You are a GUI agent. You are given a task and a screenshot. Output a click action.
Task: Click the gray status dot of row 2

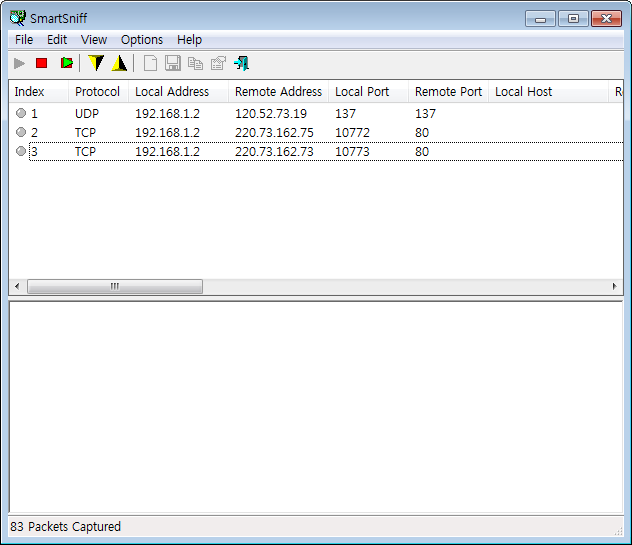coord(21,132)
